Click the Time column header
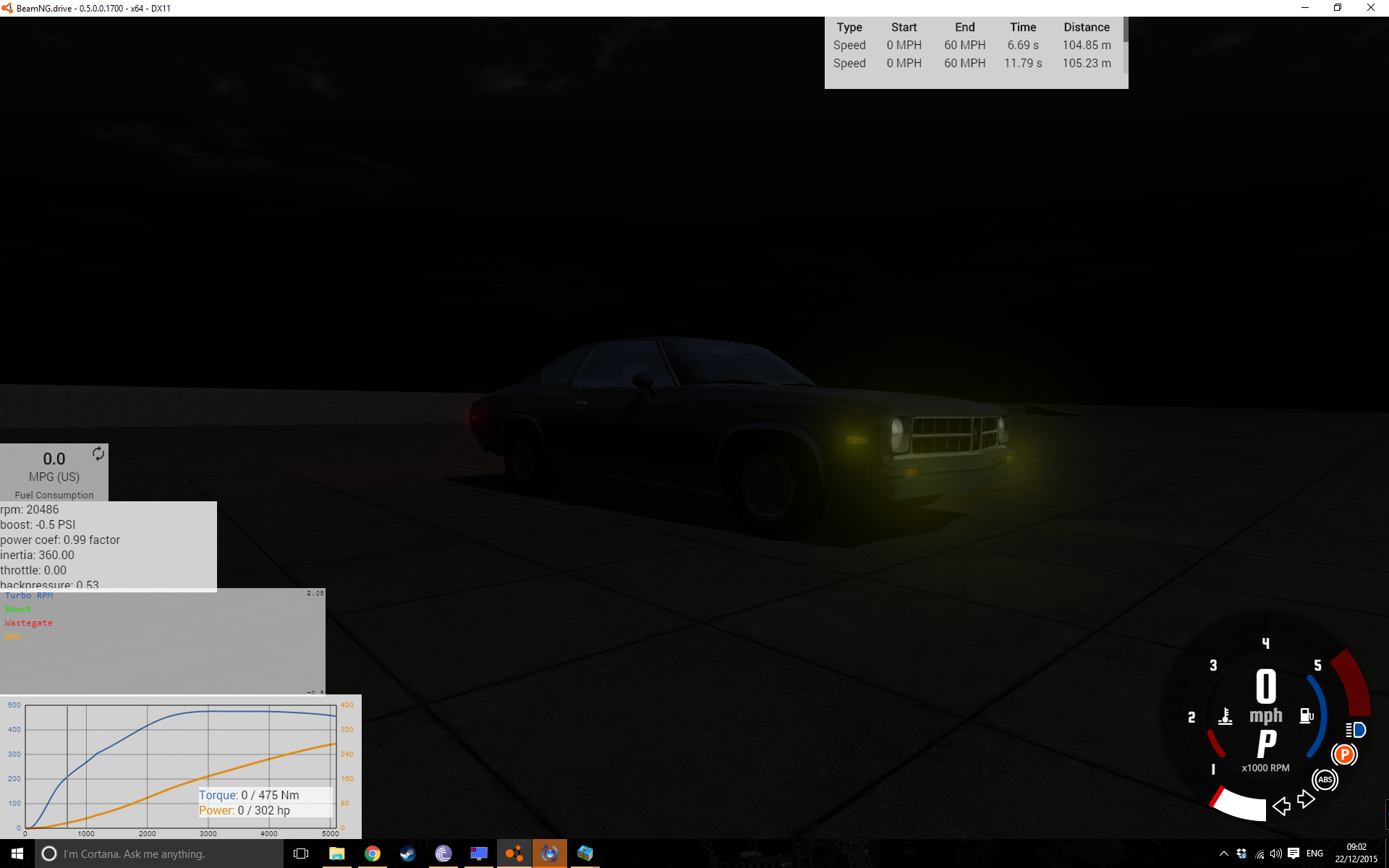The width and height of the screenshot is (1389, 868). (x=1022, y=27)
